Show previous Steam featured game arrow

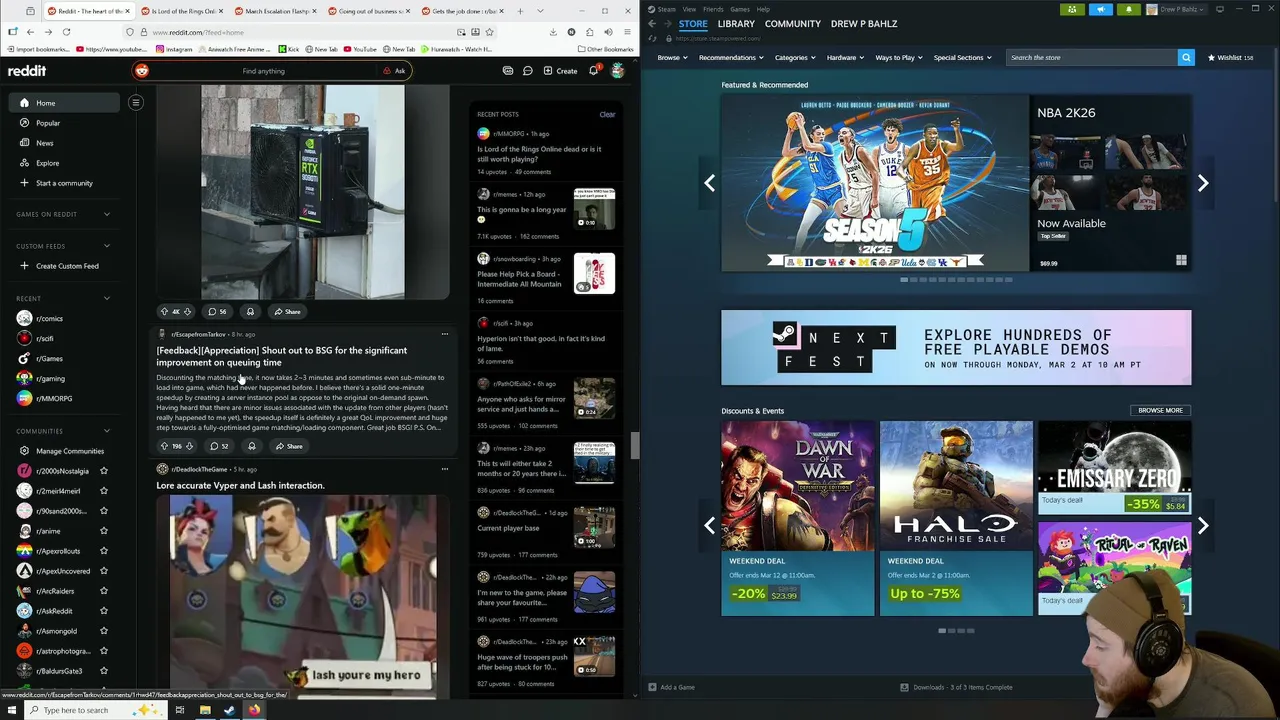click(709, 183)
